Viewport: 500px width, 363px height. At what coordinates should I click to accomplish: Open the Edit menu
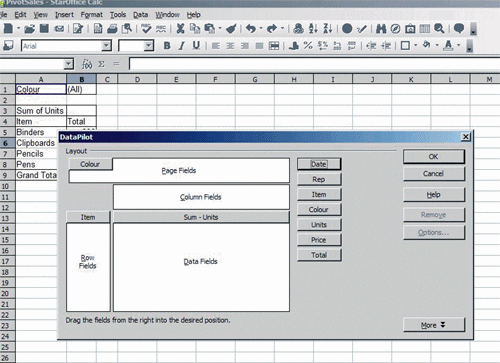coord(20,15)
